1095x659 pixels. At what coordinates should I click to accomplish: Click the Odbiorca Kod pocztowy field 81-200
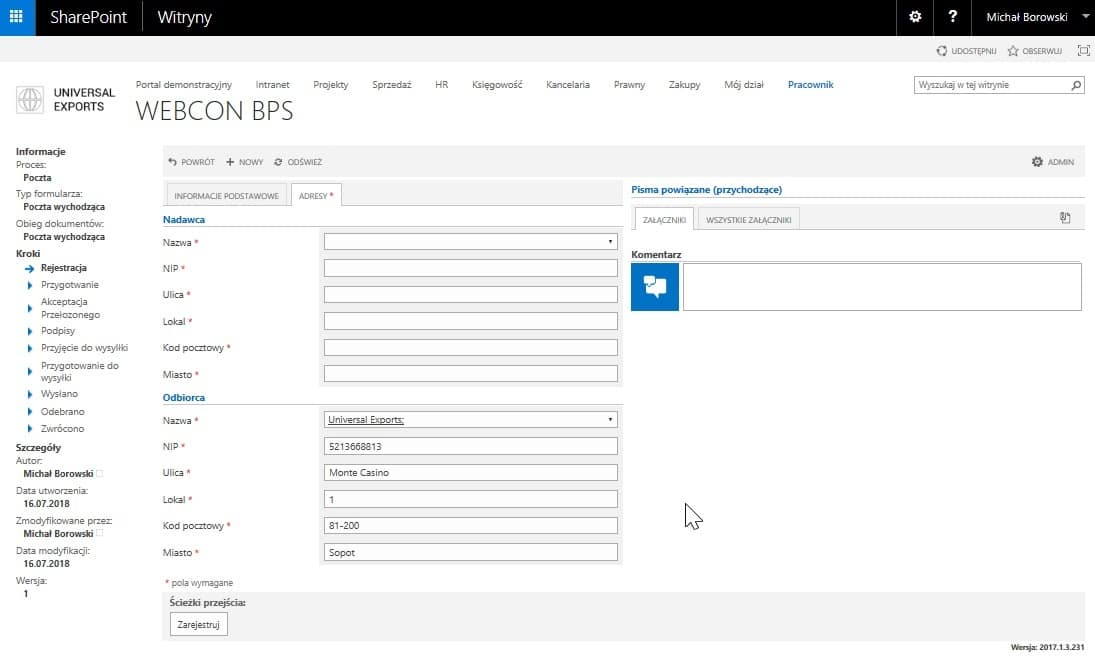pos(471,526)
